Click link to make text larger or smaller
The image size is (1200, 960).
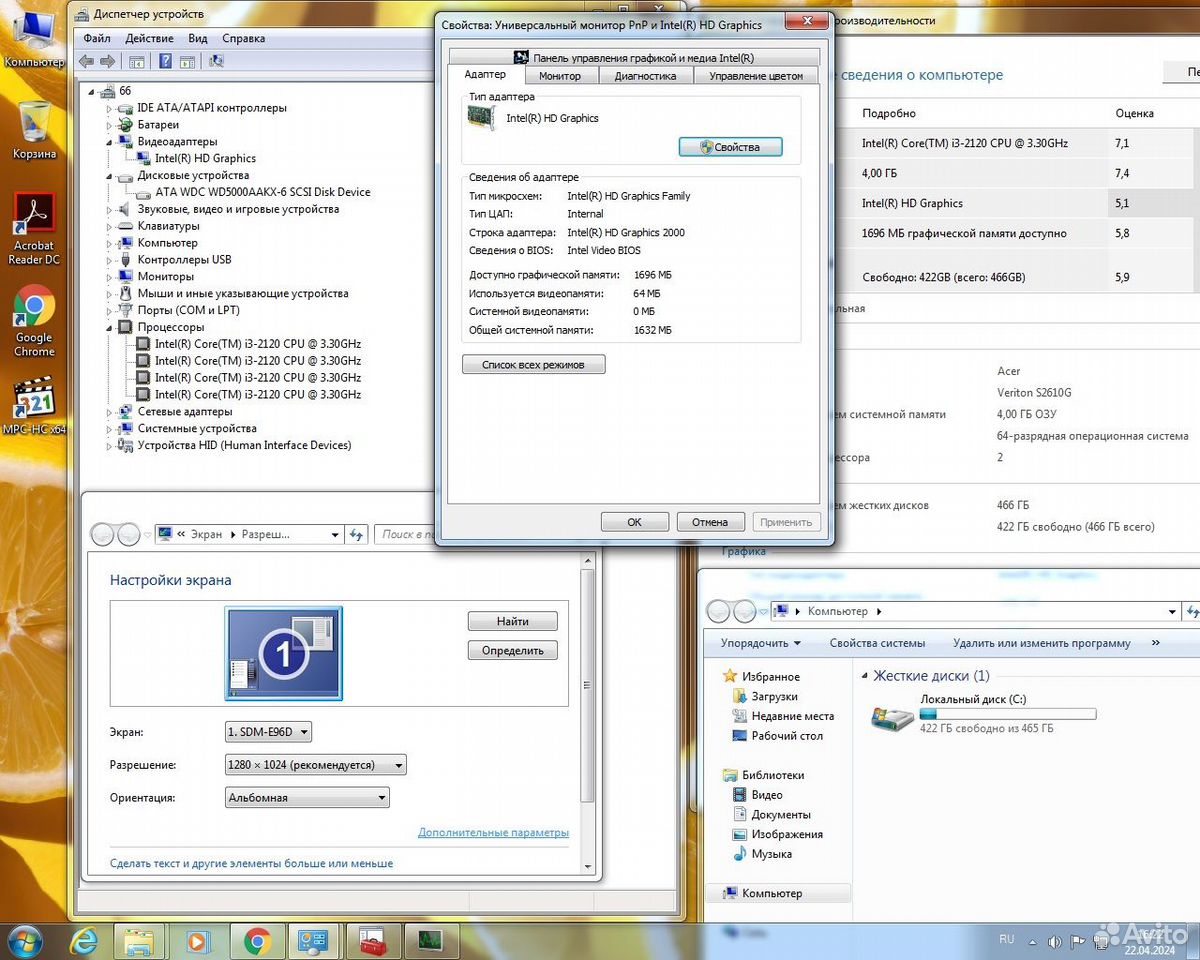pos(251,863)
